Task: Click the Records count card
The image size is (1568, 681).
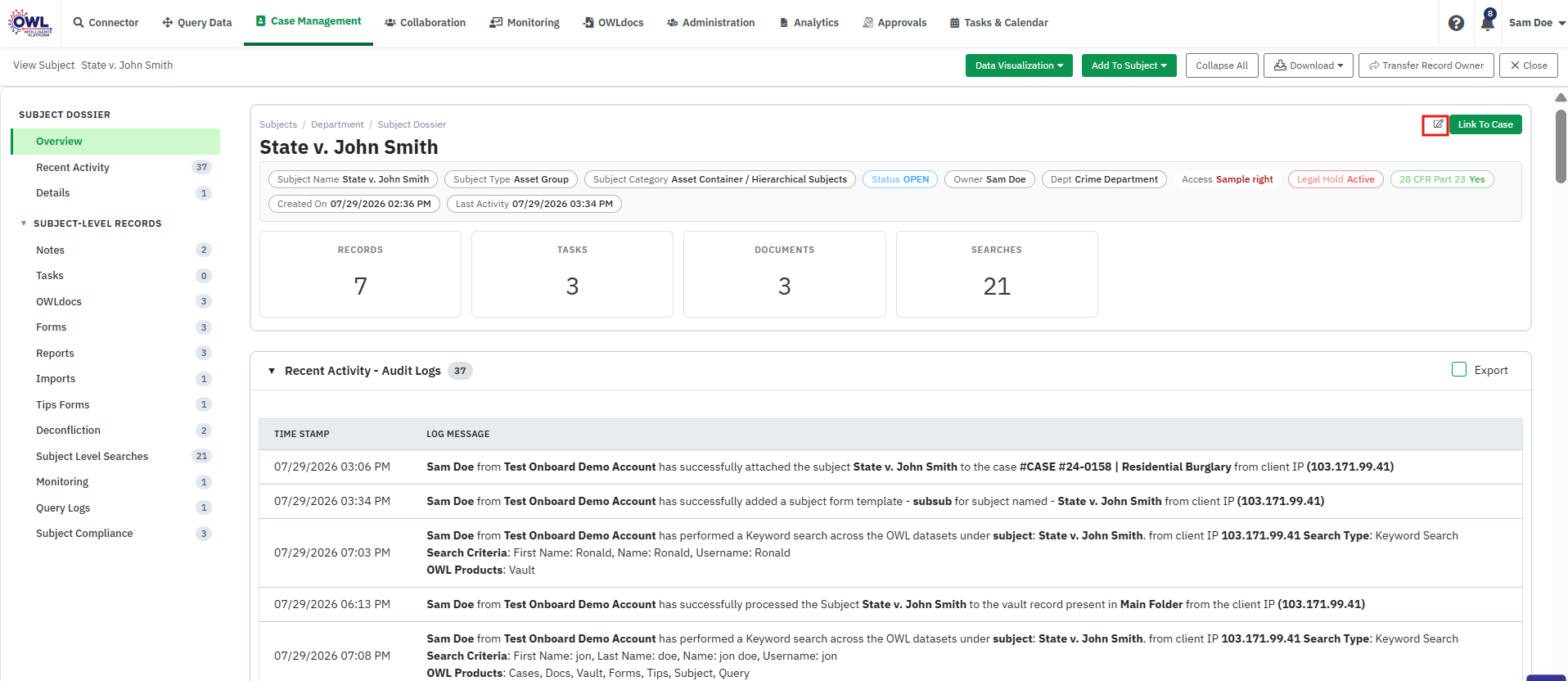Action: click(360, 274)
